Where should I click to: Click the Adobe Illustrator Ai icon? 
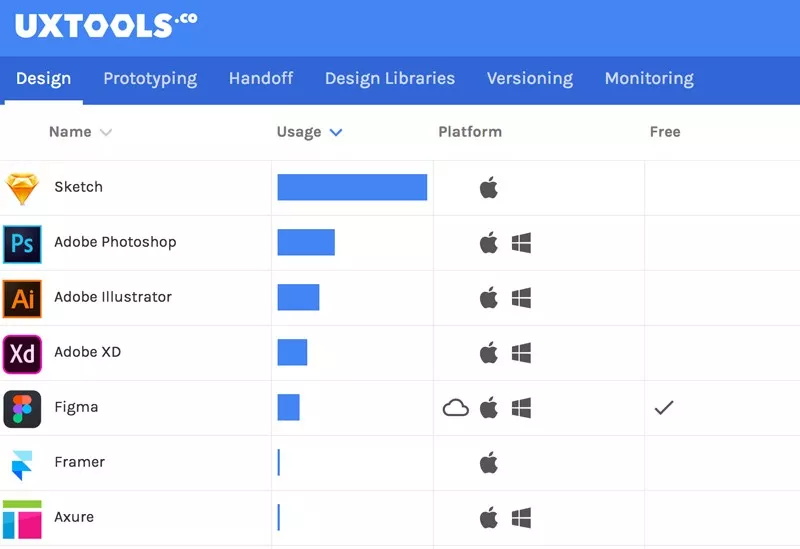(x=22, y=298)
